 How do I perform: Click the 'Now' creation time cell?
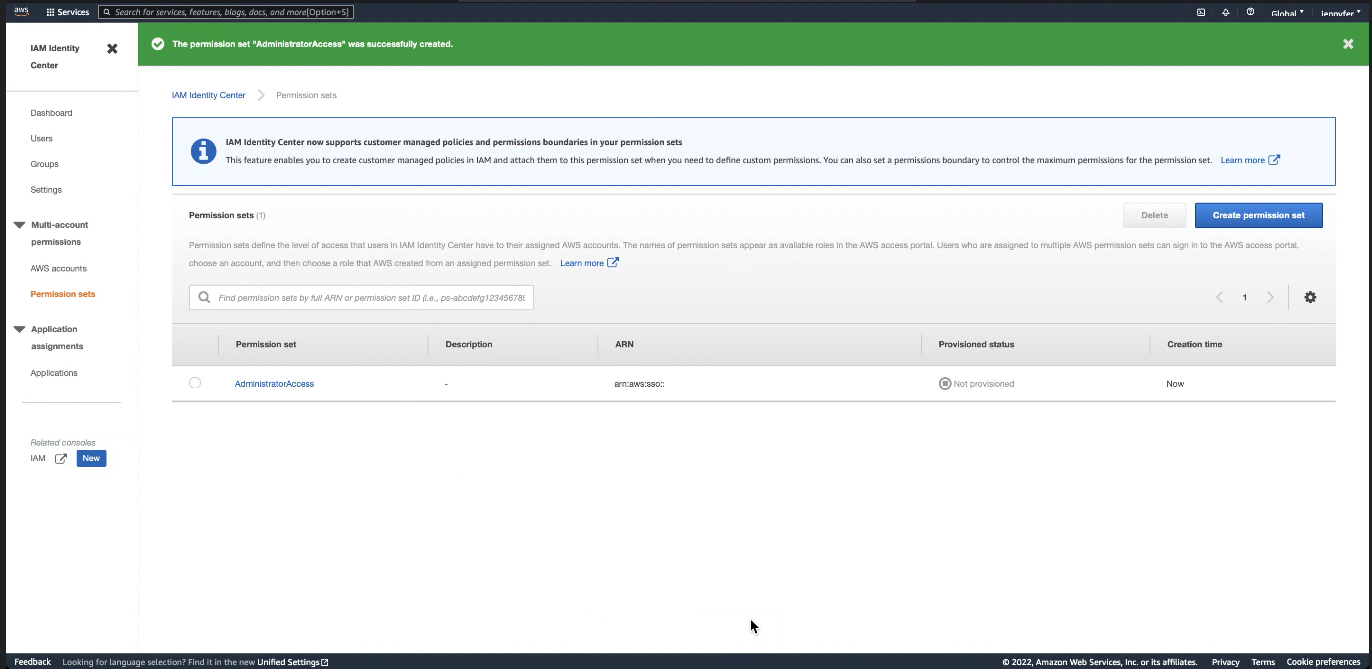1175,384
